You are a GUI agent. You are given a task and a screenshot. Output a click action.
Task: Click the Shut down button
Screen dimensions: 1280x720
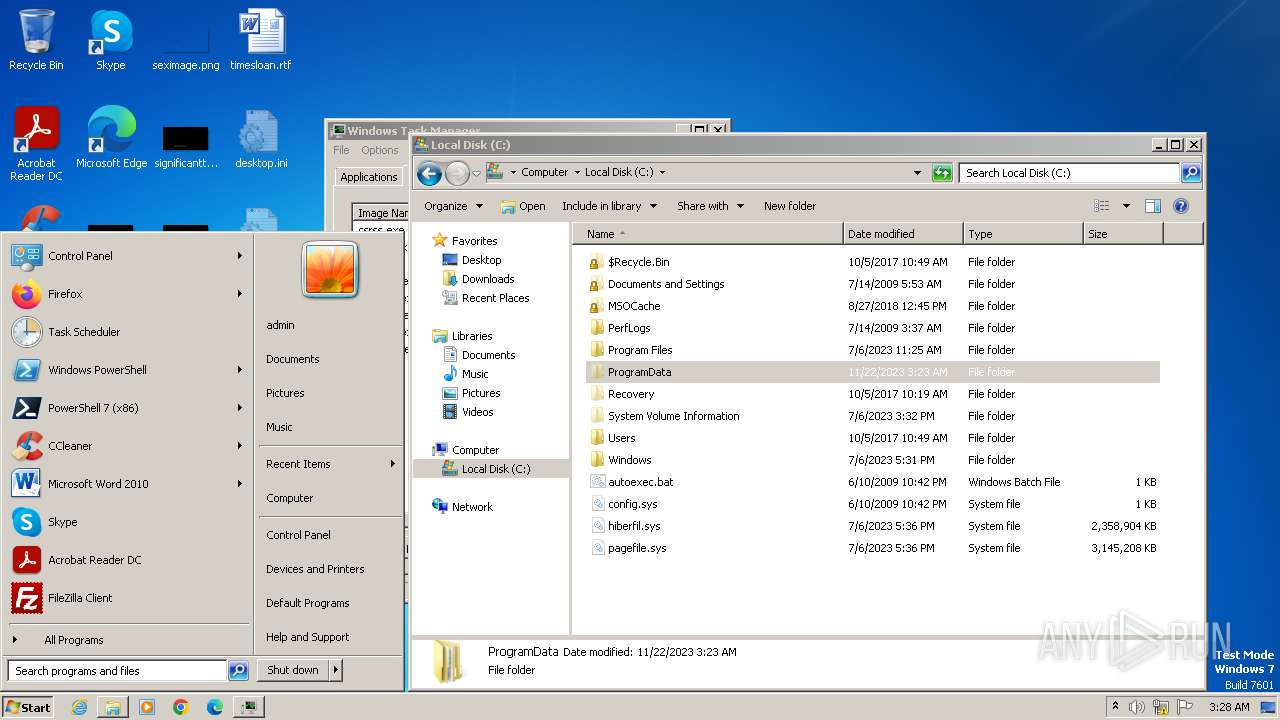(293, 670)
